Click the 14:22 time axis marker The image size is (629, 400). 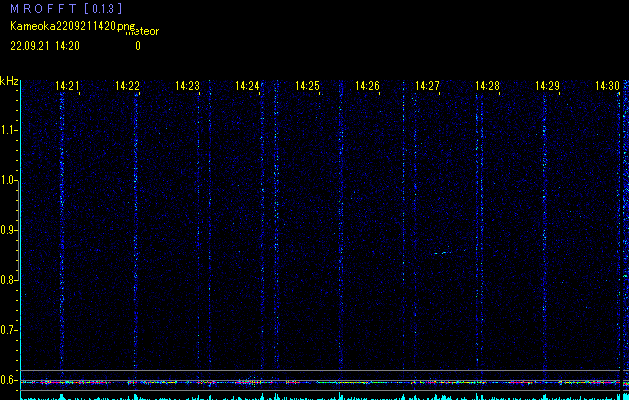coord(127,86)
